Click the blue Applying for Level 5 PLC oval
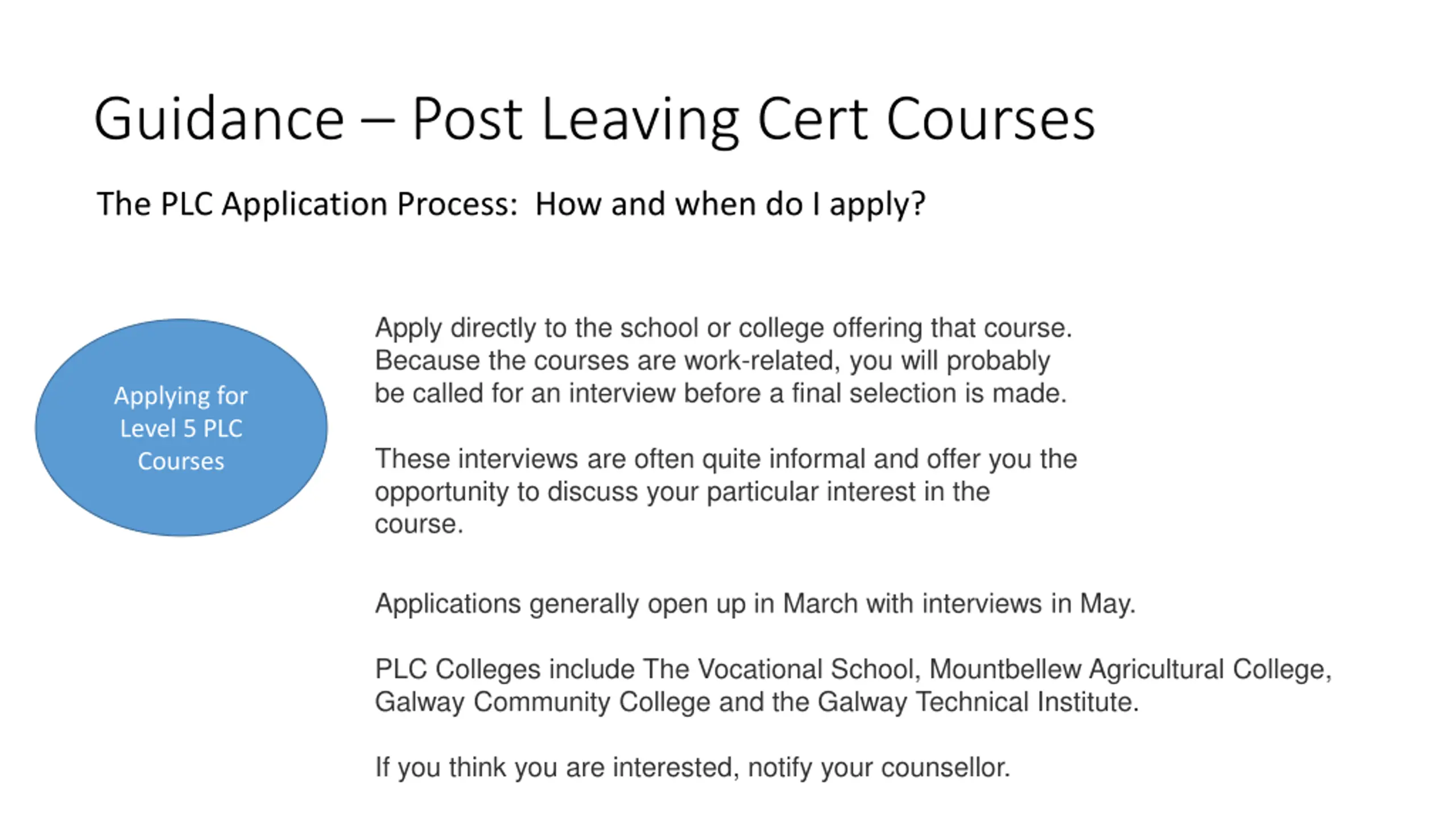 181,427
